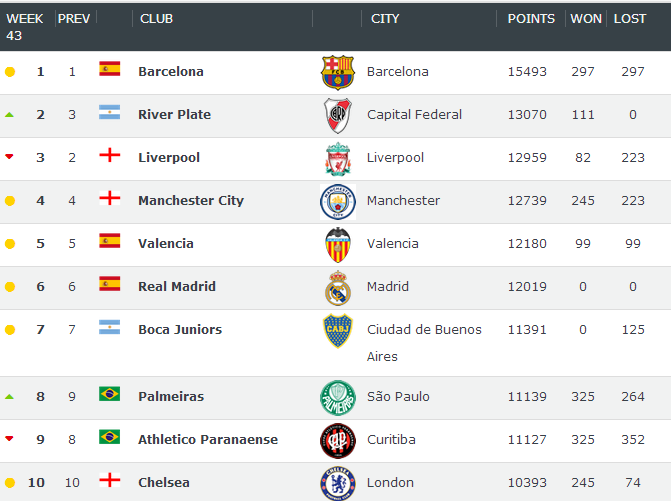Click the WON column header
This screenshot has height=501, width=671.
pos(586,19)
